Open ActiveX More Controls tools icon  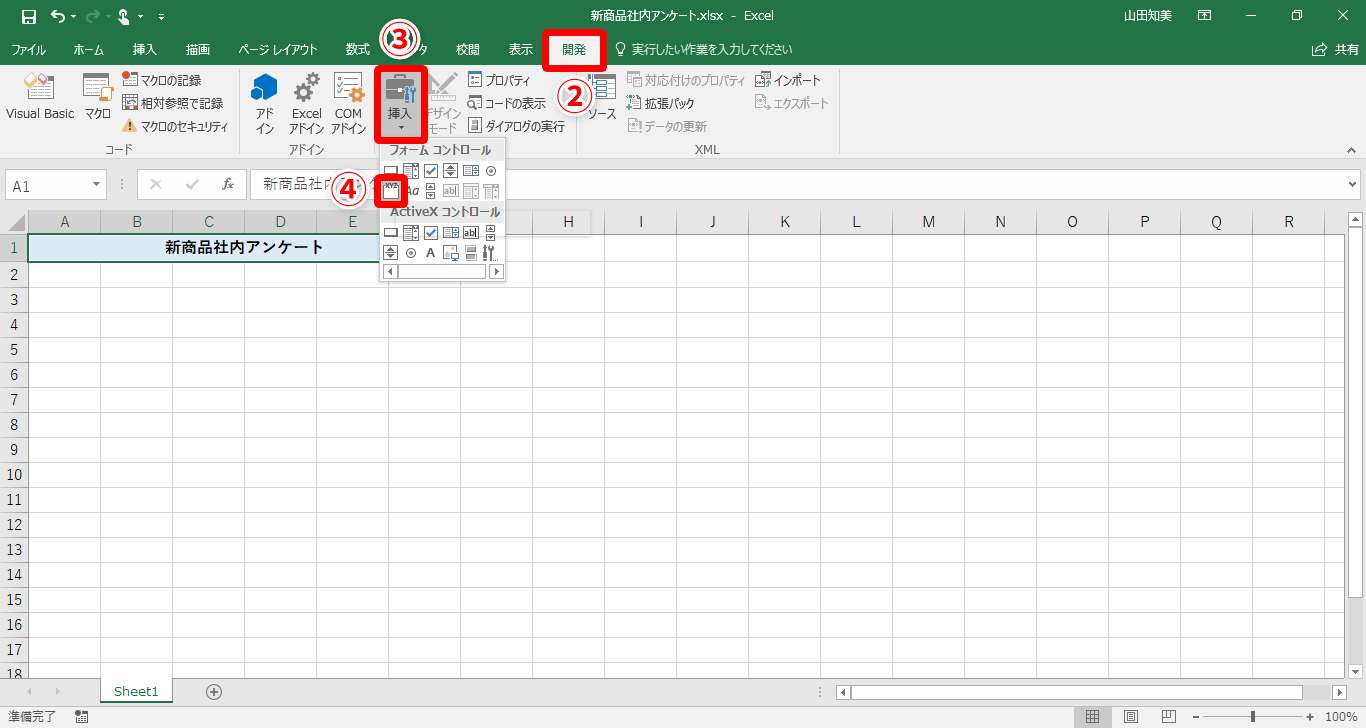coord(491,253)
